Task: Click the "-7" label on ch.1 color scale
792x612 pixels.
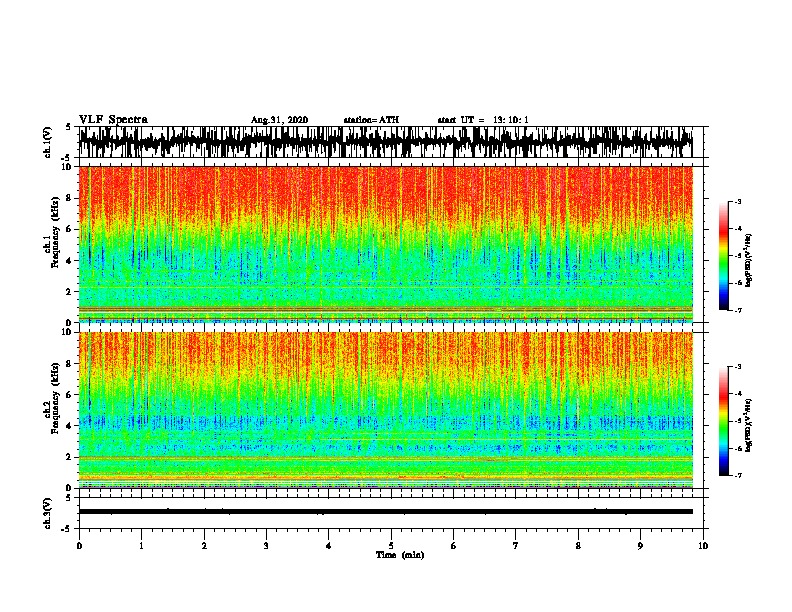Action: [737, 311]
